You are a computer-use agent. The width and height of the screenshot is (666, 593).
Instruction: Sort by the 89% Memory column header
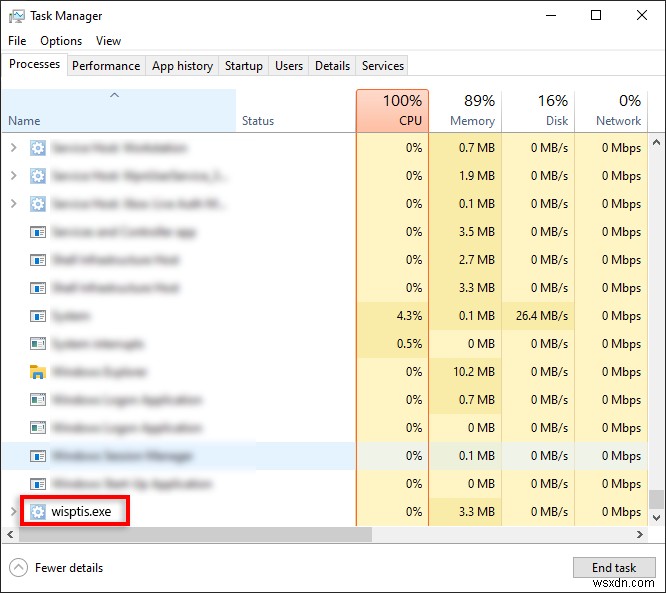(465, 110)
